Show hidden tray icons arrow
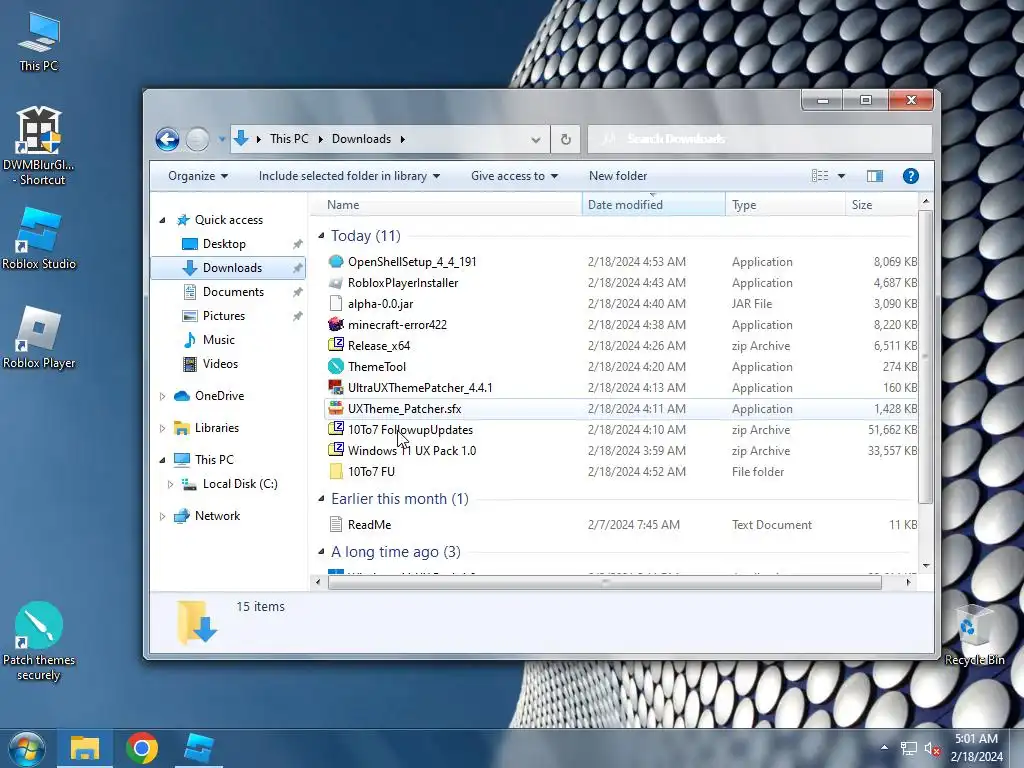The height and width of the screenshot is (768, 1024). point(884,748)
